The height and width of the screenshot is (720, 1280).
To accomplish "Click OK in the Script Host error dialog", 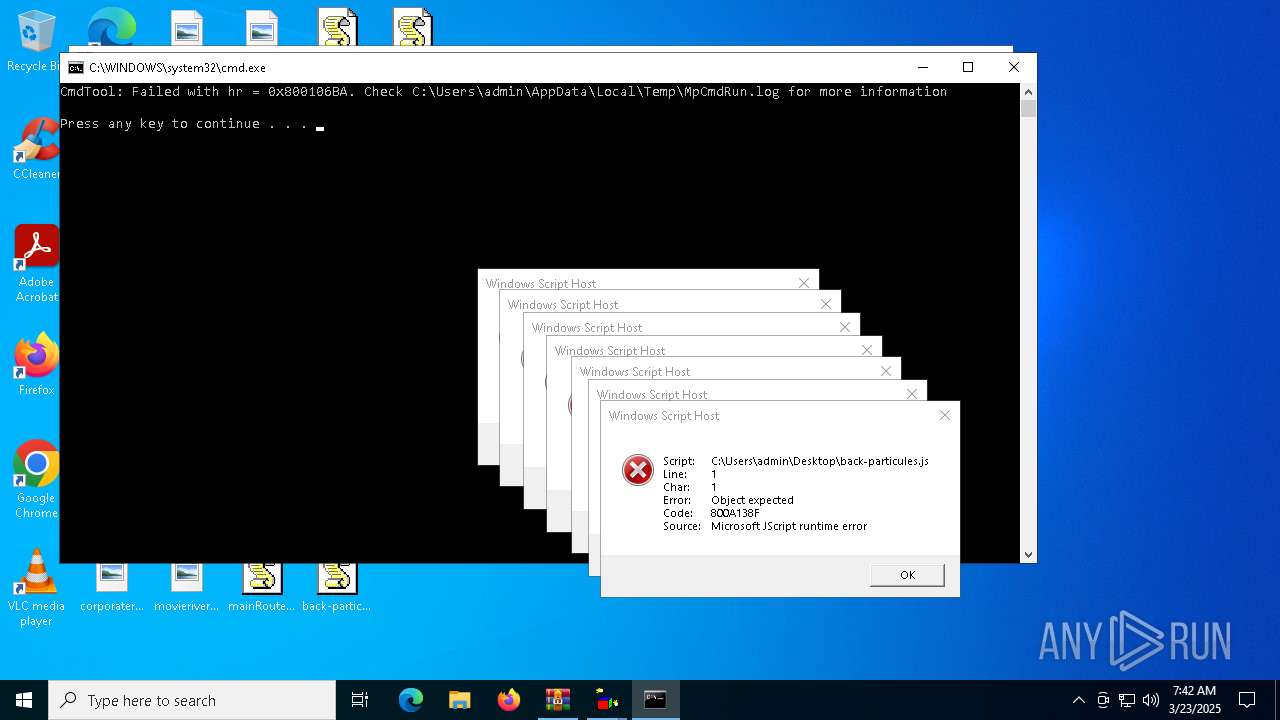I will pyautogui.click(x=907, y=574).
